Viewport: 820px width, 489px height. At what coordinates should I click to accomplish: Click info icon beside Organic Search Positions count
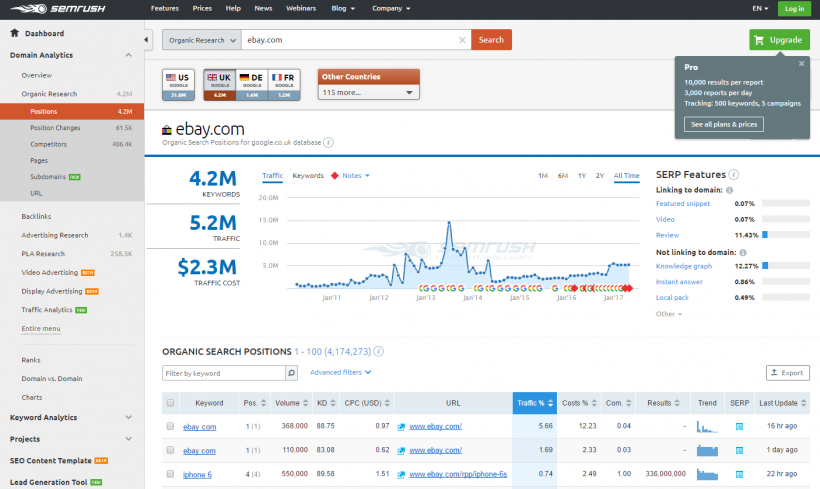coord(379,351)
